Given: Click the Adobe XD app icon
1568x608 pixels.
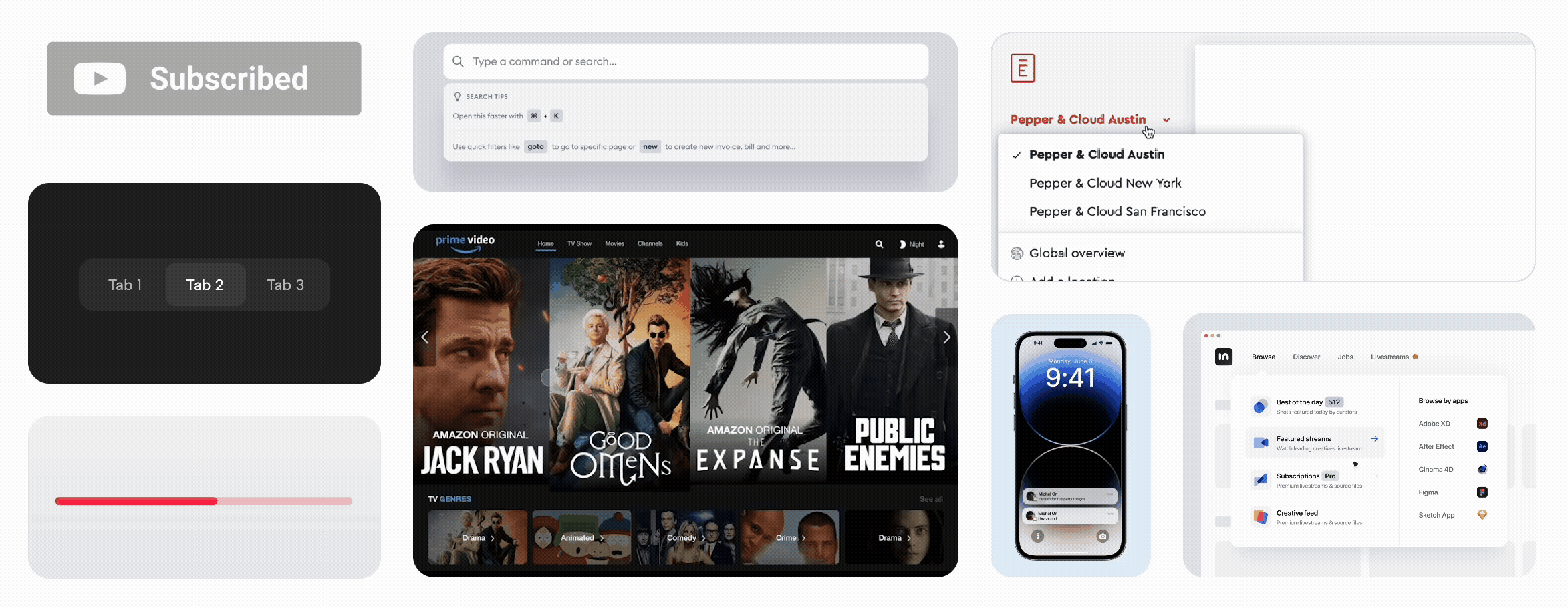Looking at the screenshot, I should (x=1482, y=424).
